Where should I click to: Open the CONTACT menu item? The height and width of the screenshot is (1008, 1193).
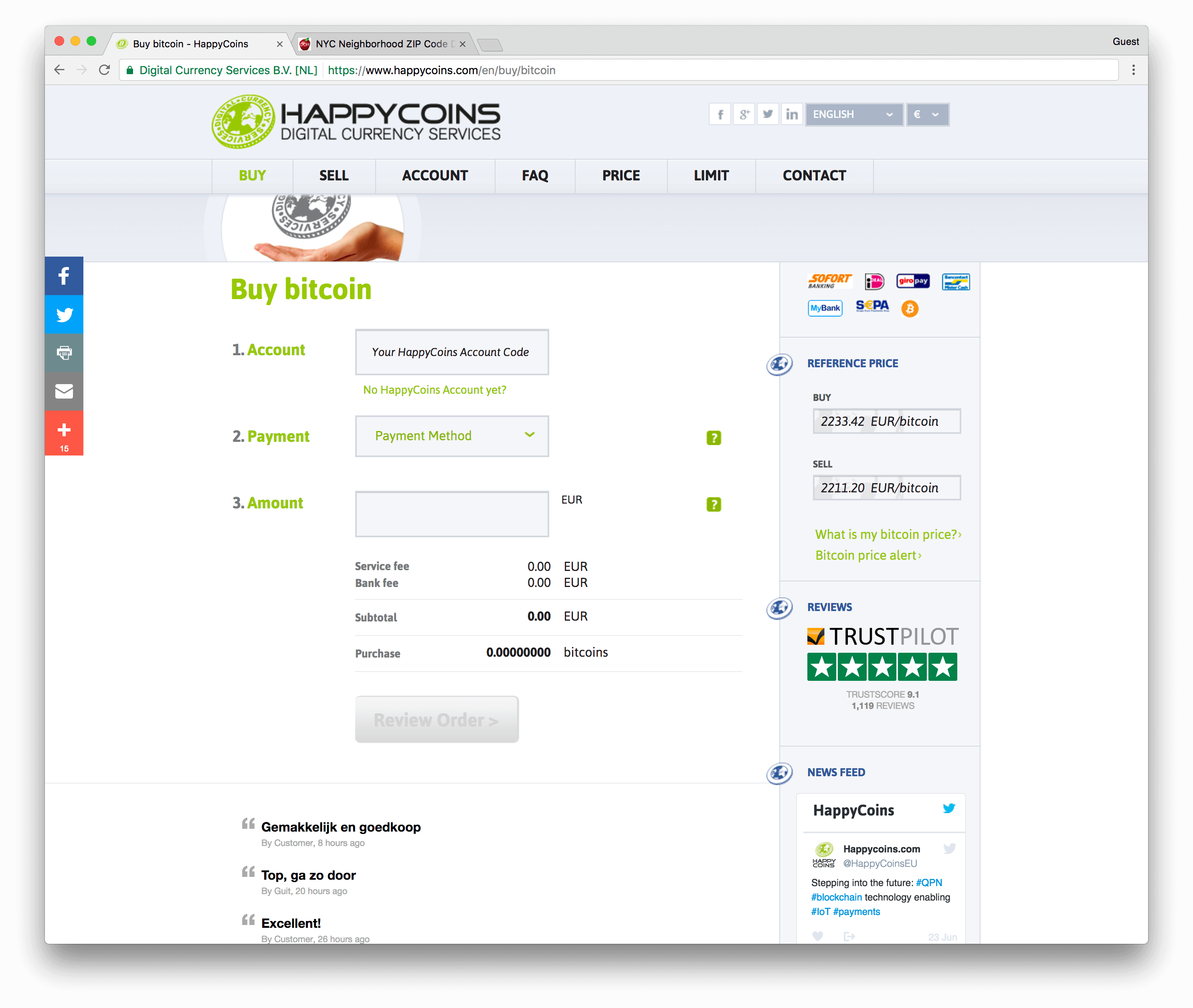tap(814, 176)
